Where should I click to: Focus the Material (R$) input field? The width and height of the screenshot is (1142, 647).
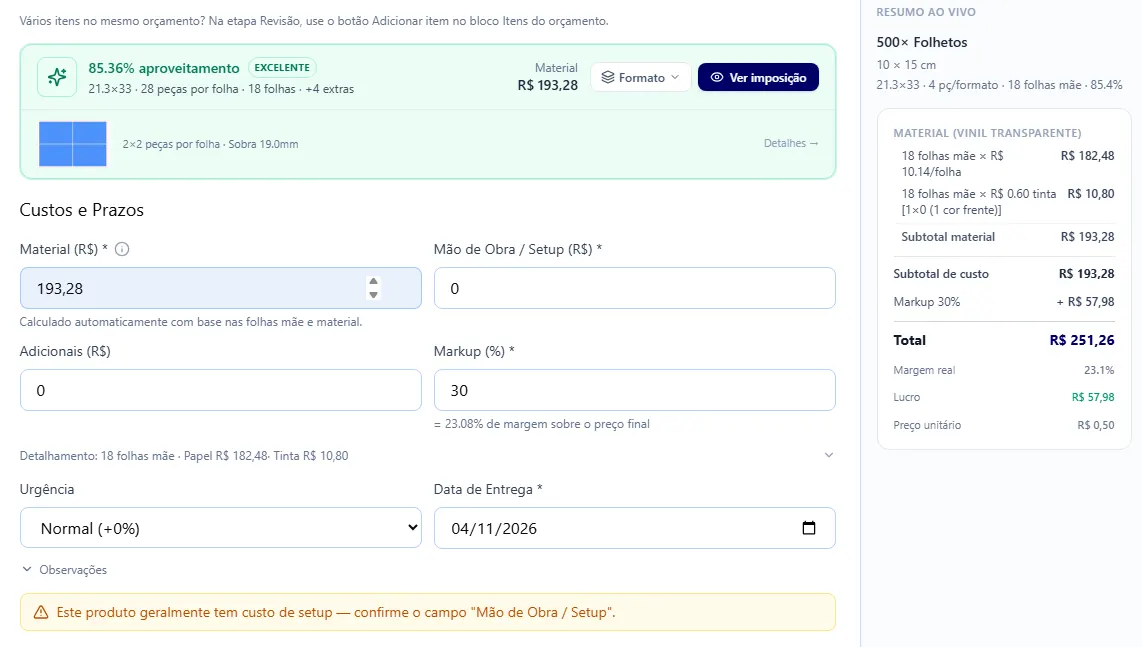coord(221,288)
